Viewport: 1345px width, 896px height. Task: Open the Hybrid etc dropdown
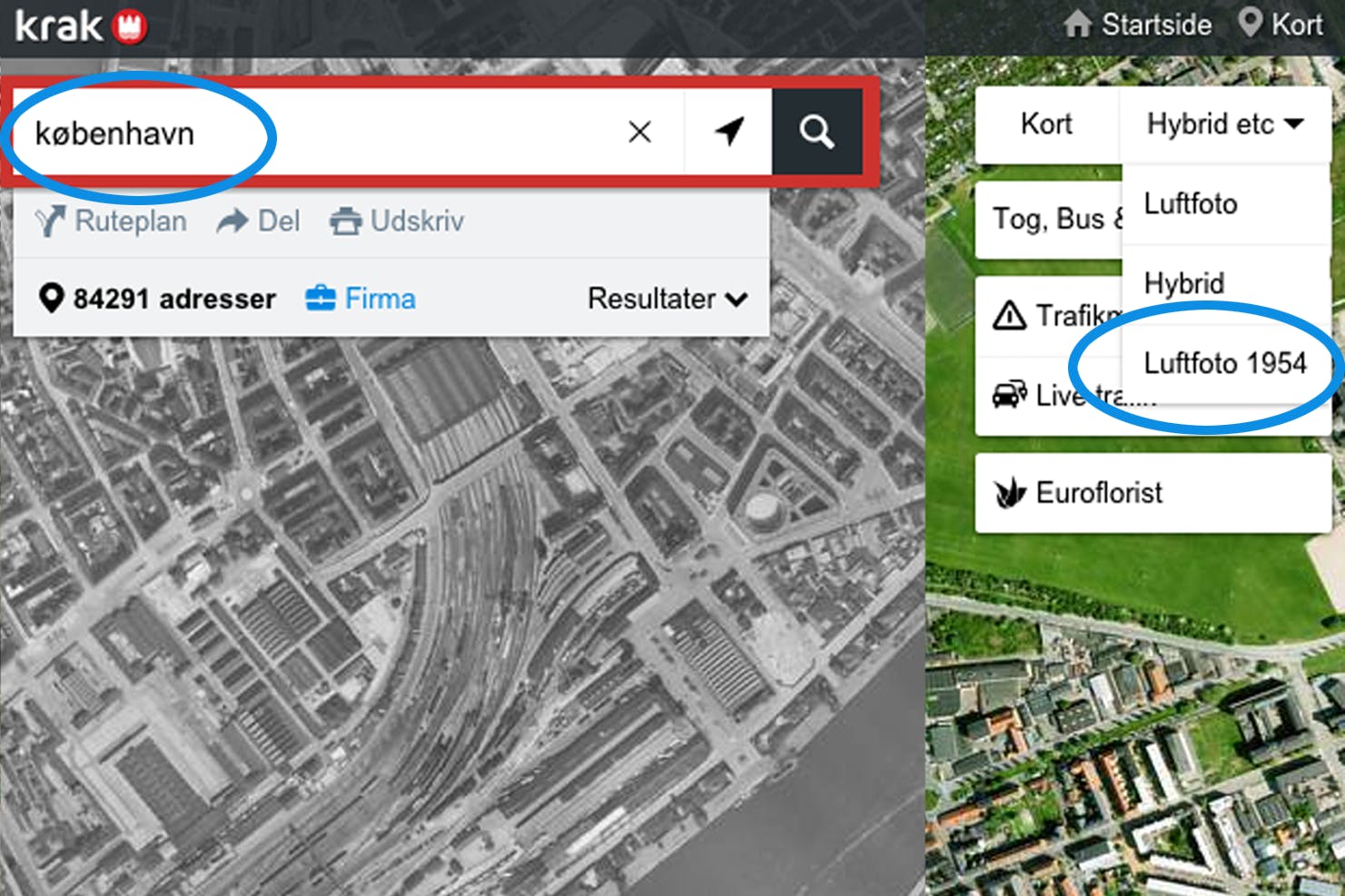(1225, 124)
